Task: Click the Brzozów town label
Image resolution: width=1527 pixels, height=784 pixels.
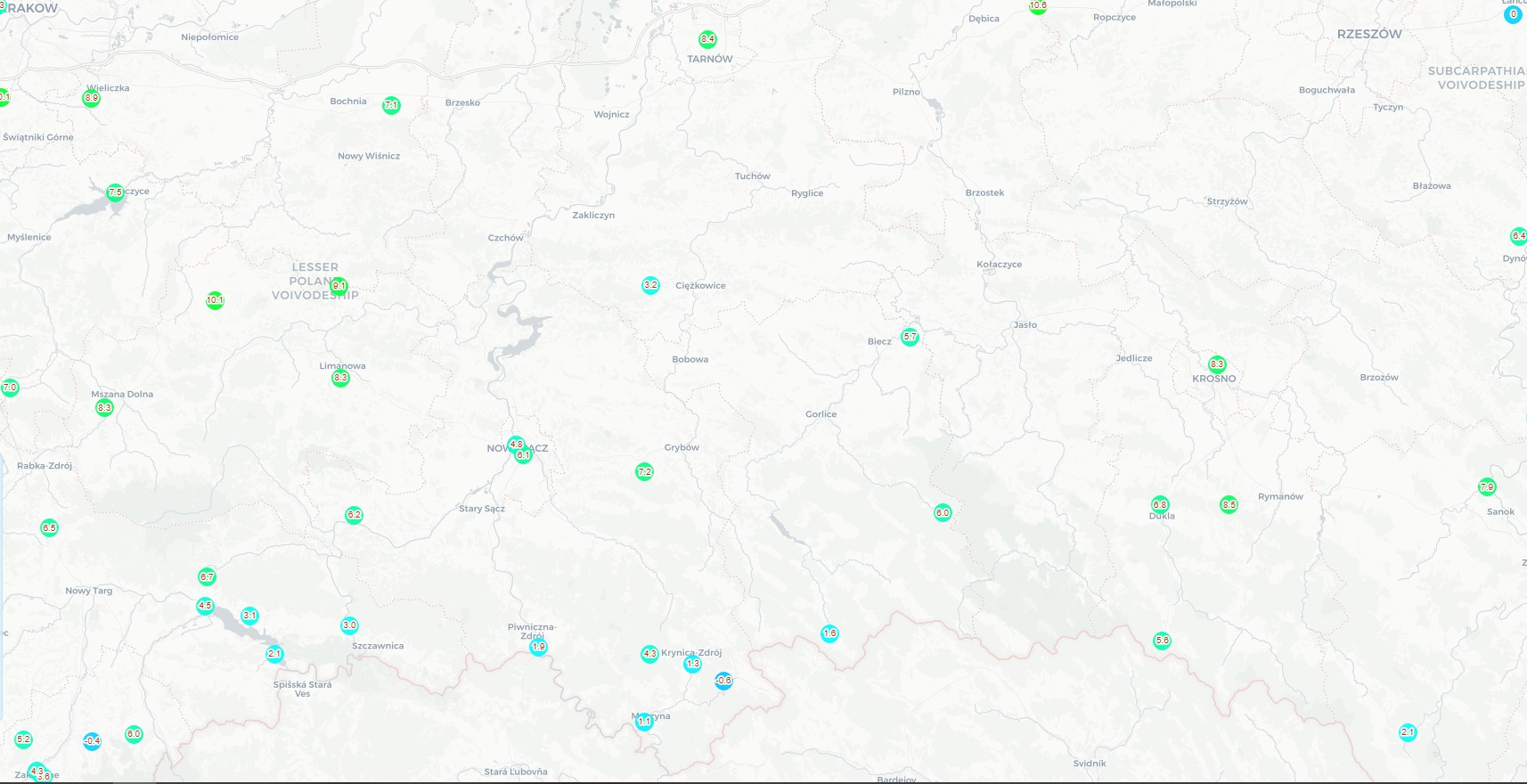Action: [1379, 378]
